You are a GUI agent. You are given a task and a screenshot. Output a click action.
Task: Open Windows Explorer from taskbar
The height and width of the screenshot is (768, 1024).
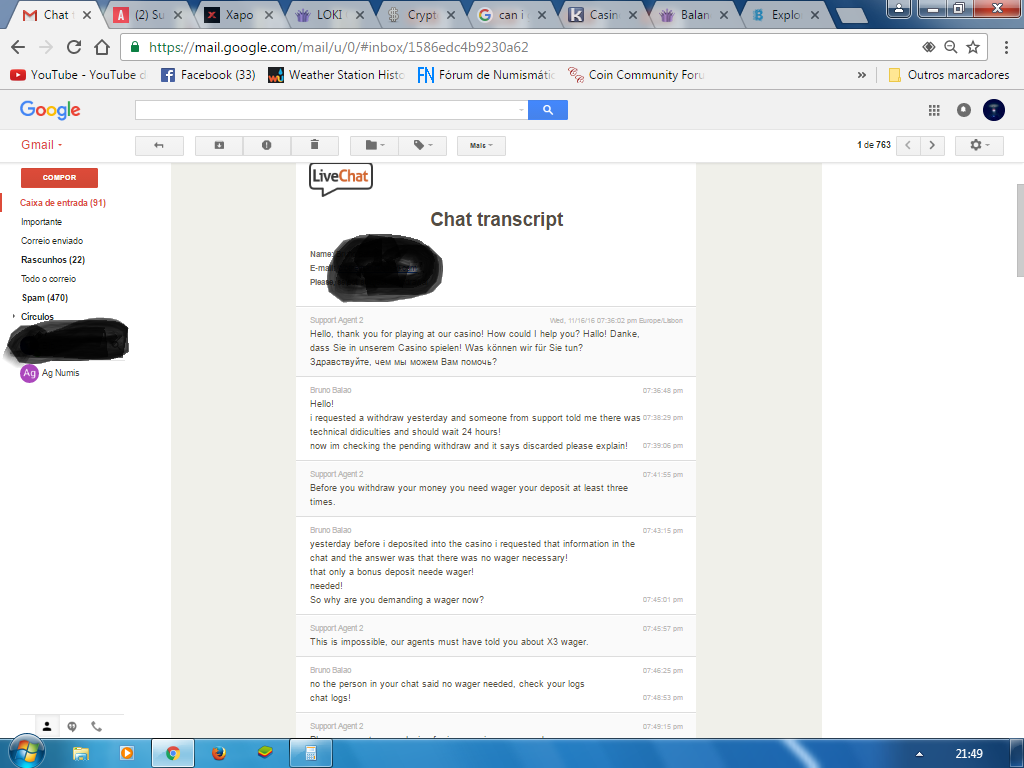coord(80,754)
